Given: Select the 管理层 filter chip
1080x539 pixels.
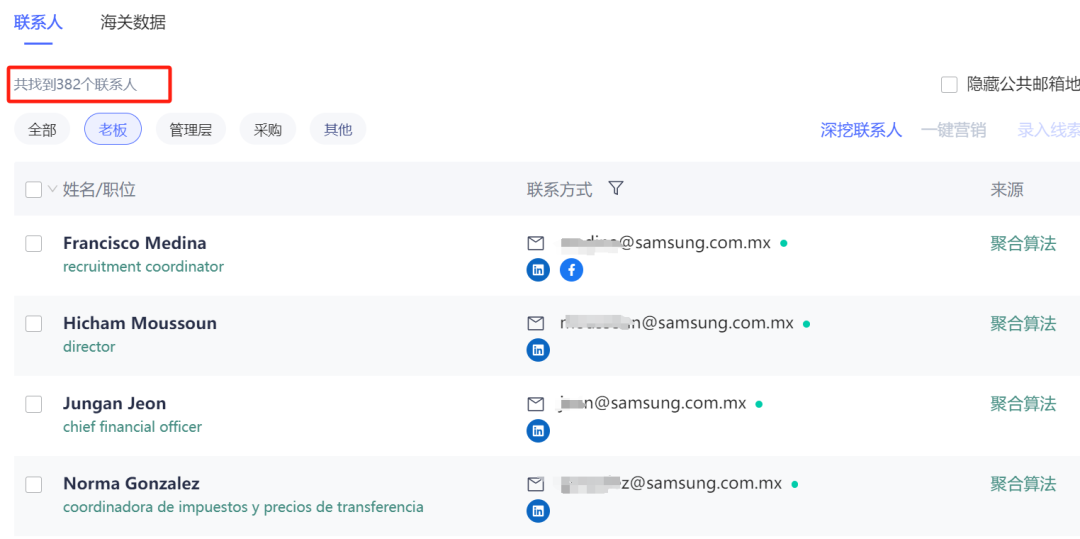Looking at the screenshot, I should coord(191,129).
